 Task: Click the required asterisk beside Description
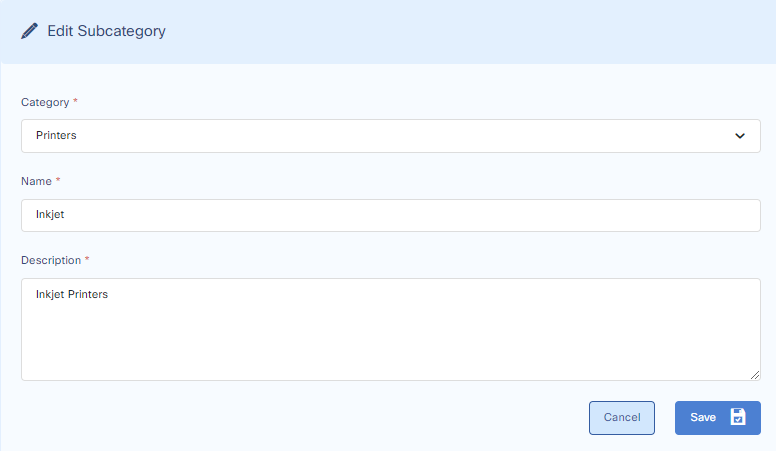(87, 260)
